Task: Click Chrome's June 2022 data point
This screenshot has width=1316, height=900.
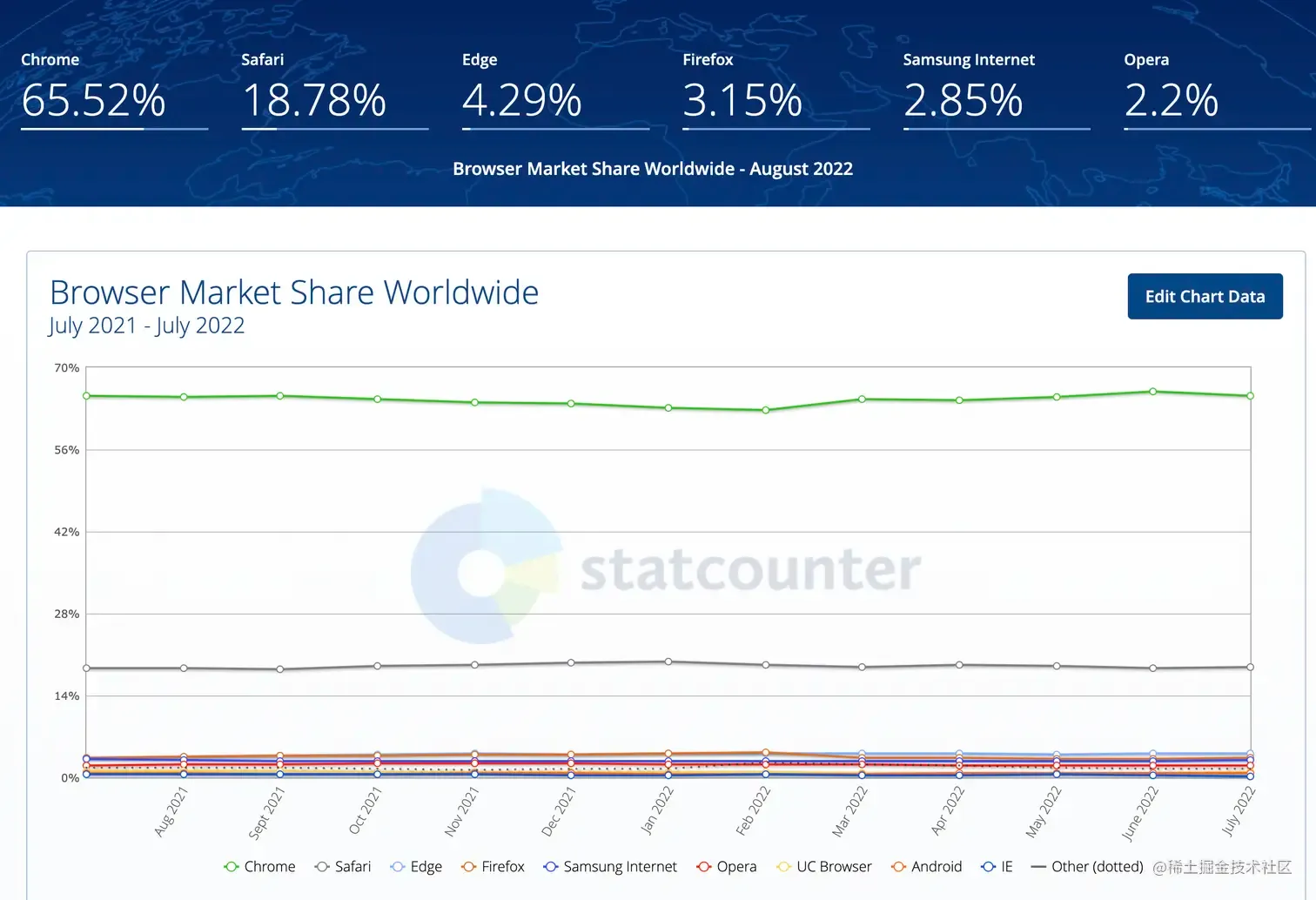Action: [1153, 392]
